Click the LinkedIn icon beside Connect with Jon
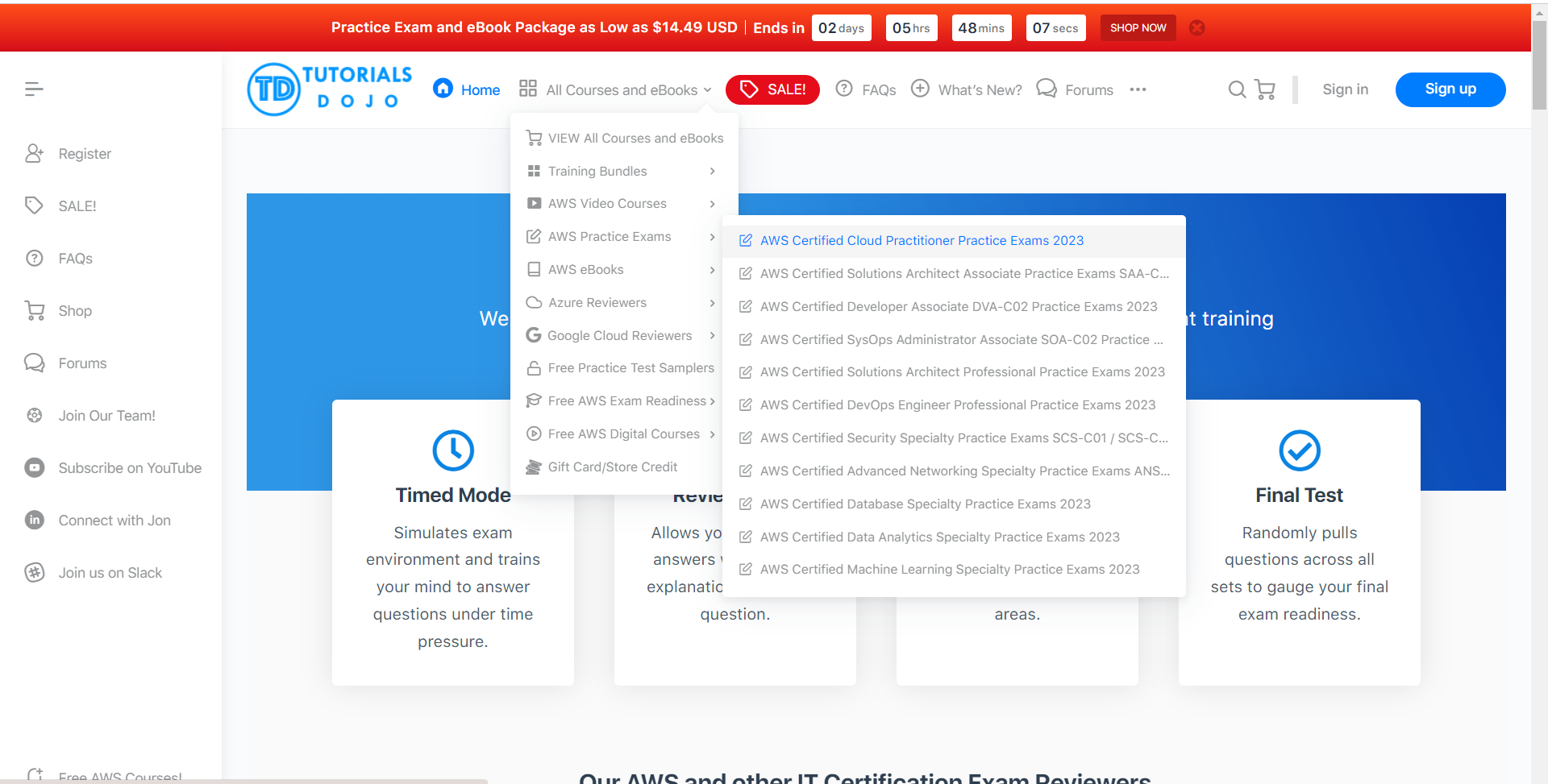This screenshot has height=784, width=1548. pyautogui.click(x=35, y=521)
